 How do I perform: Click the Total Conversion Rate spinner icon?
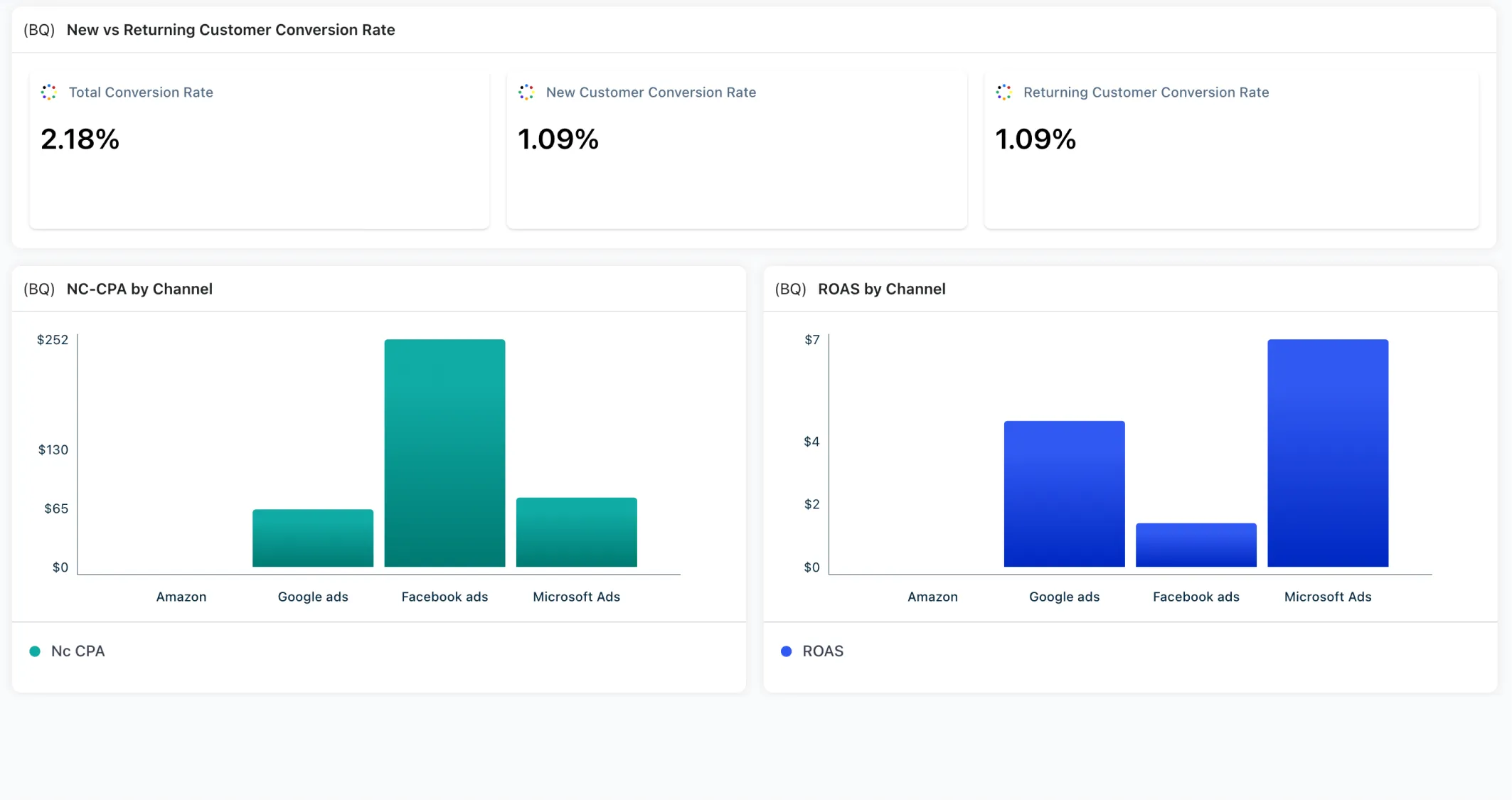click(x=48, y=92)
